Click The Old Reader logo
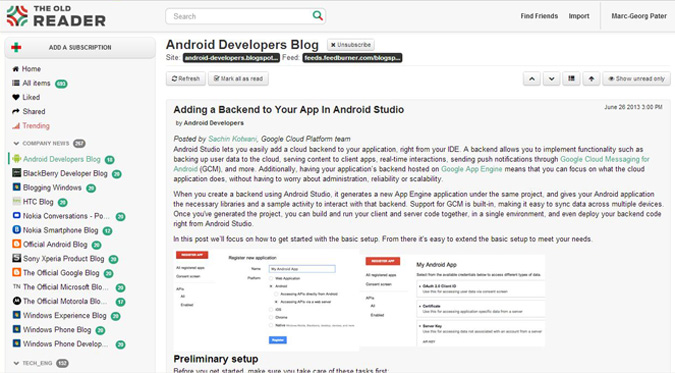The height and width of the screenshot is (373, 675). tap(56, 16)
